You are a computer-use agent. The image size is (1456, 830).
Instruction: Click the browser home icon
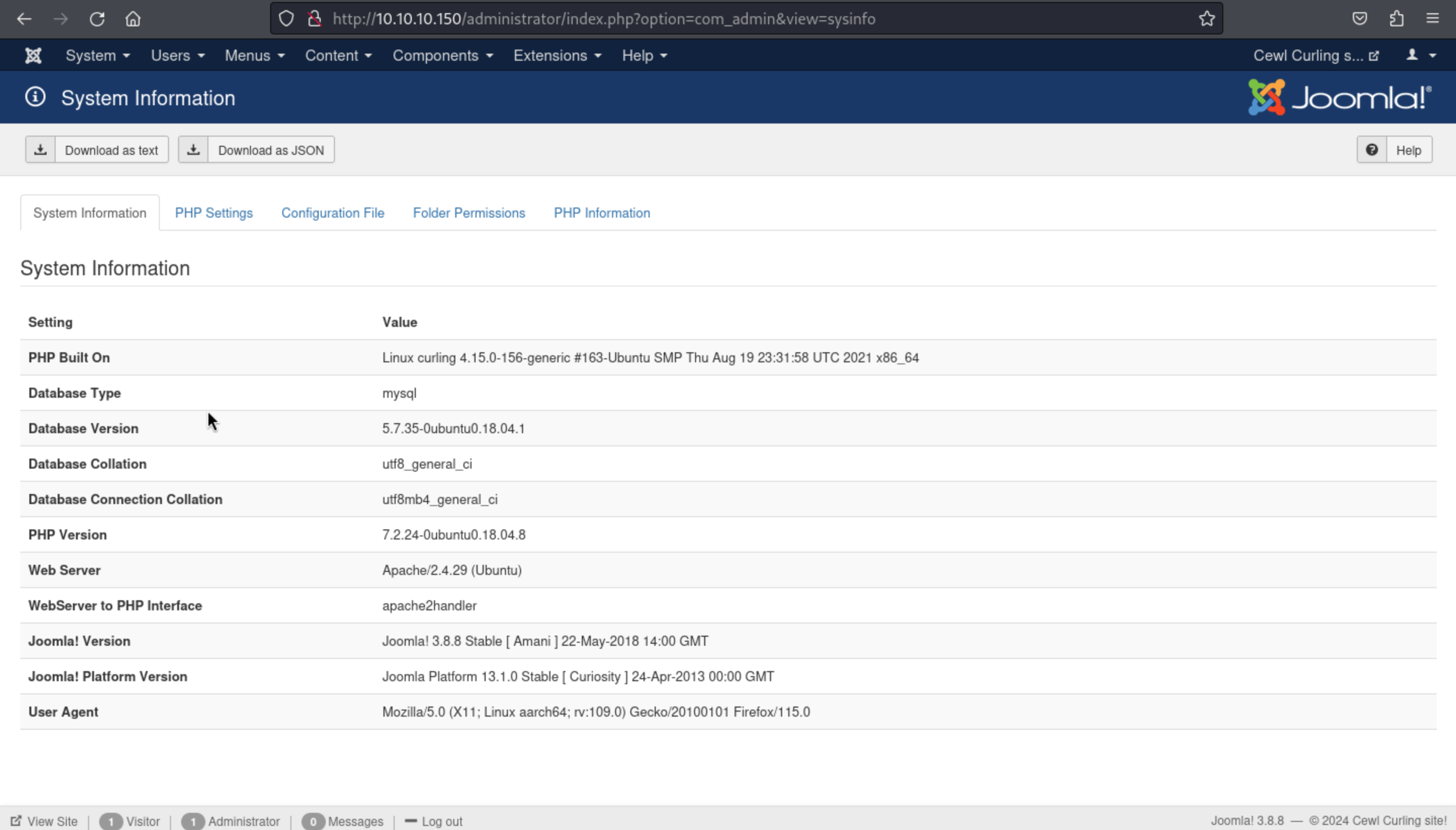coord(133,19)
